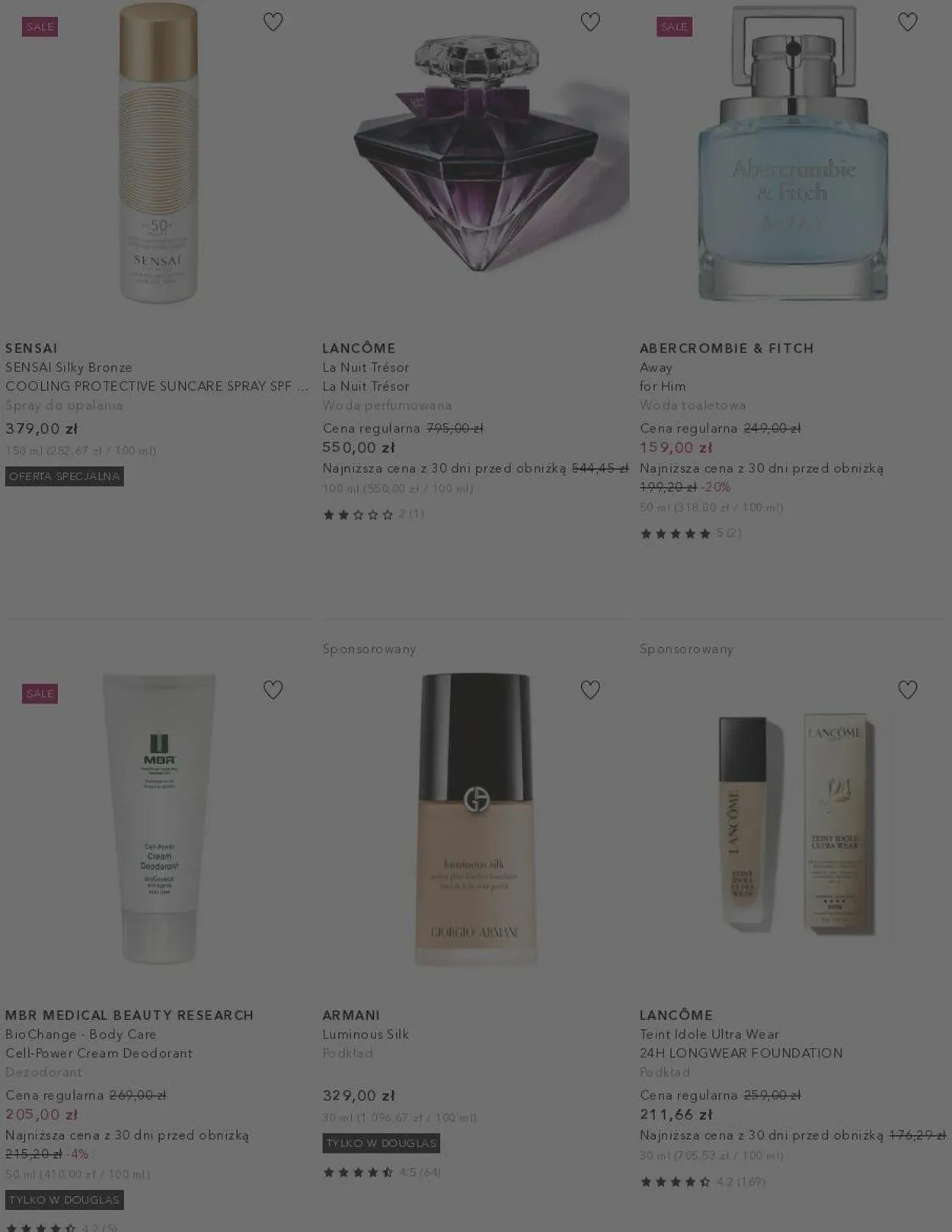
Task: Click the OFERTA SPECJALNA label
Action: 65,477
